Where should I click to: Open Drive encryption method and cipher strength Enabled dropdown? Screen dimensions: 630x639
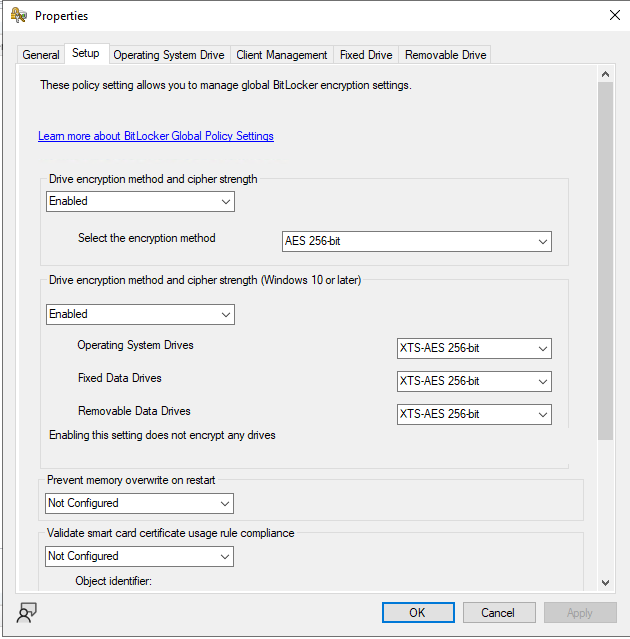(x=140, y=201)
